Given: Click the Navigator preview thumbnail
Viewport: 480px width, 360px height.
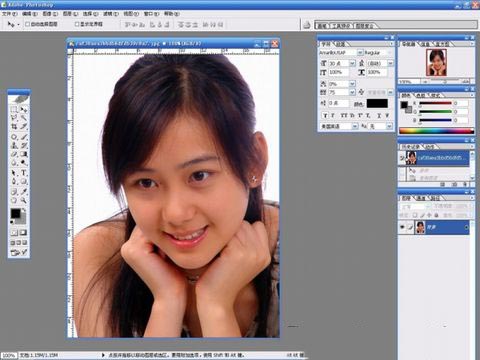Looking at the screenshot, I should [436, 63].
